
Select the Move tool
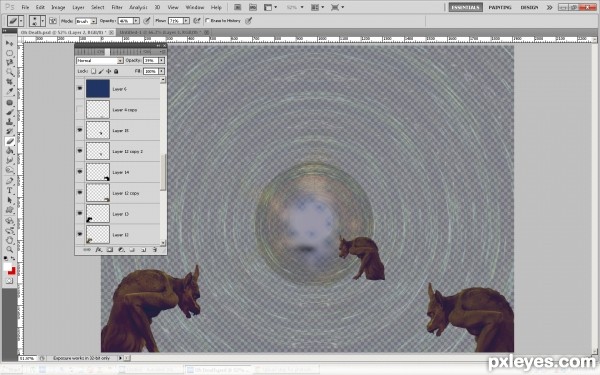coord(10,43)
